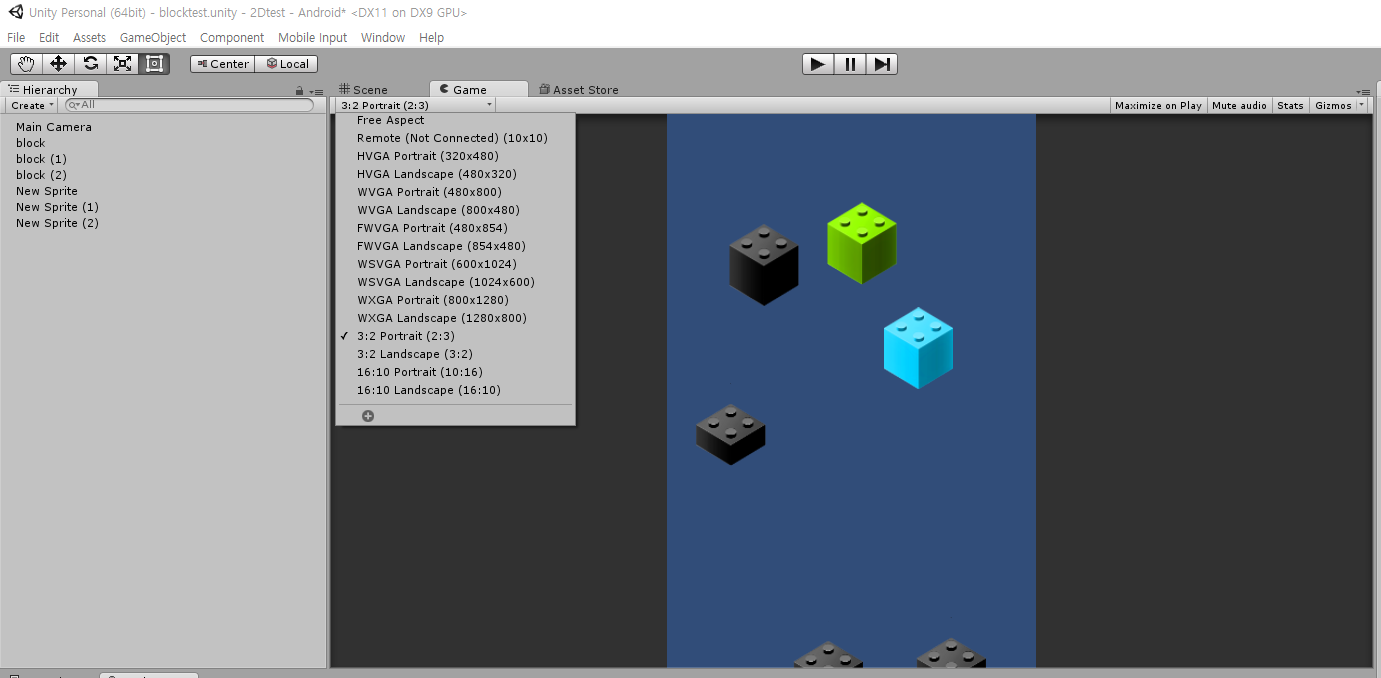The image size is (1381, 678).
Task: Toggle the Stats overlay
Action: 1290,105
